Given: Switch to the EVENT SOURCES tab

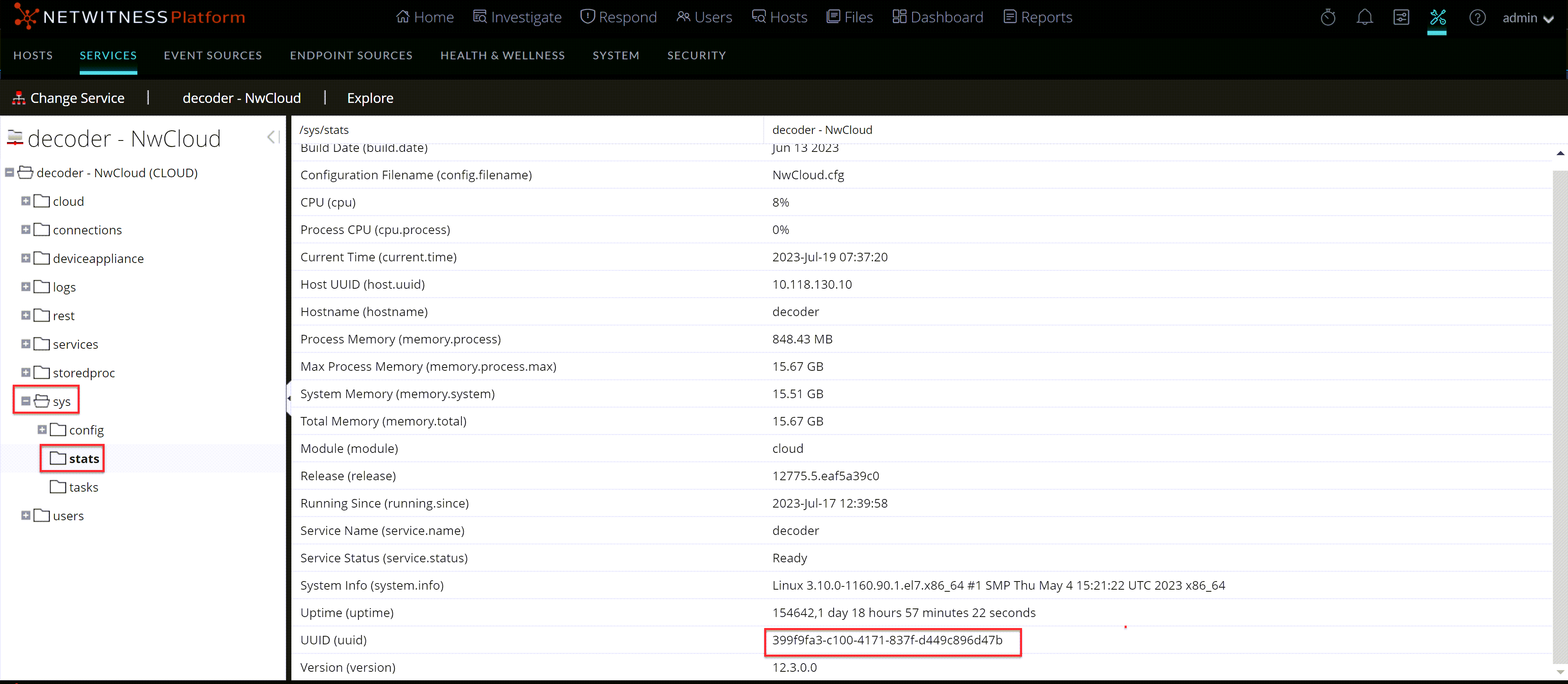Looking at the screenshot, I should tap(213, 55).
